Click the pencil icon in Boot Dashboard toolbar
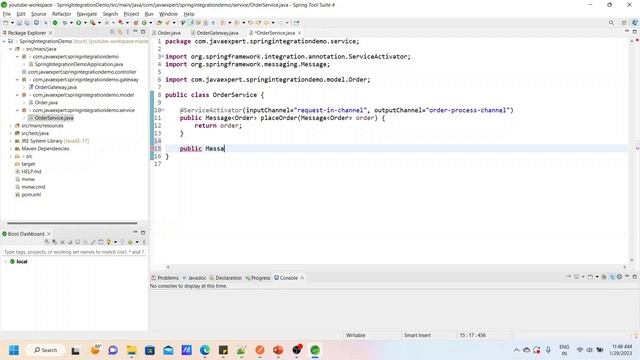The width and height of the screenshot is (640, 360). tap(93, 242)
